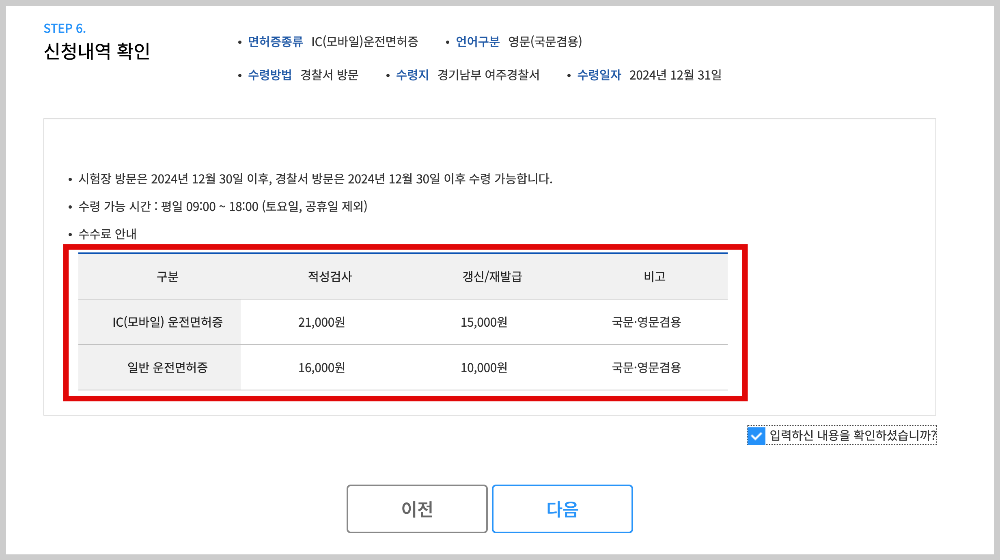Image resolution: width=1000 pixels, height=560 pixels.
Task: Click the 경찰서 방문 value
Action: click(329, 75)
